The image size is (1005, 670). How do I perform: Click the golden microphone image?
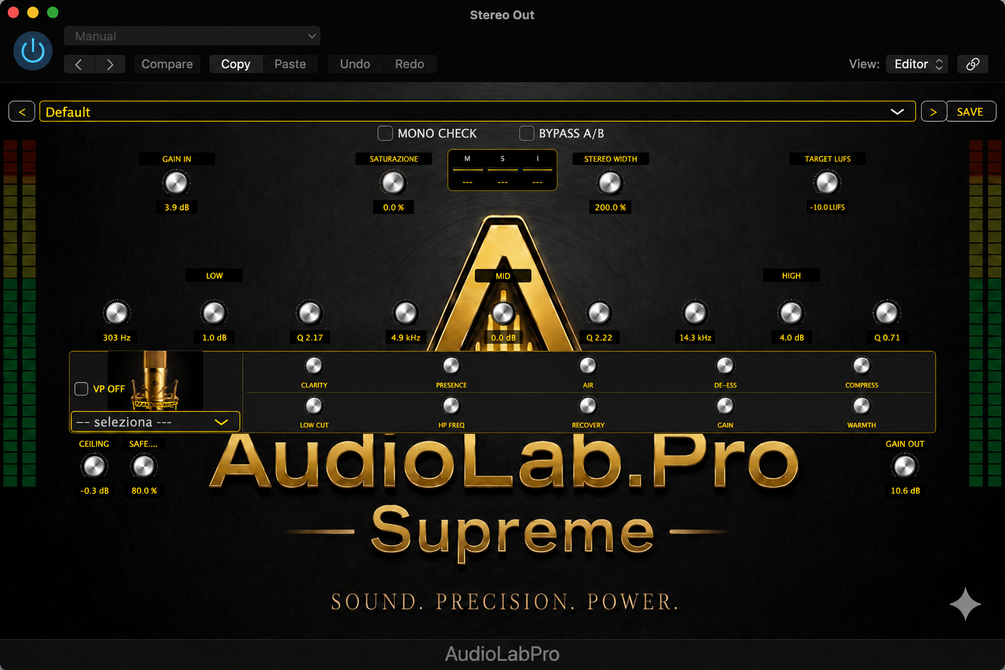pyautogui.click(x=155, y=381)
